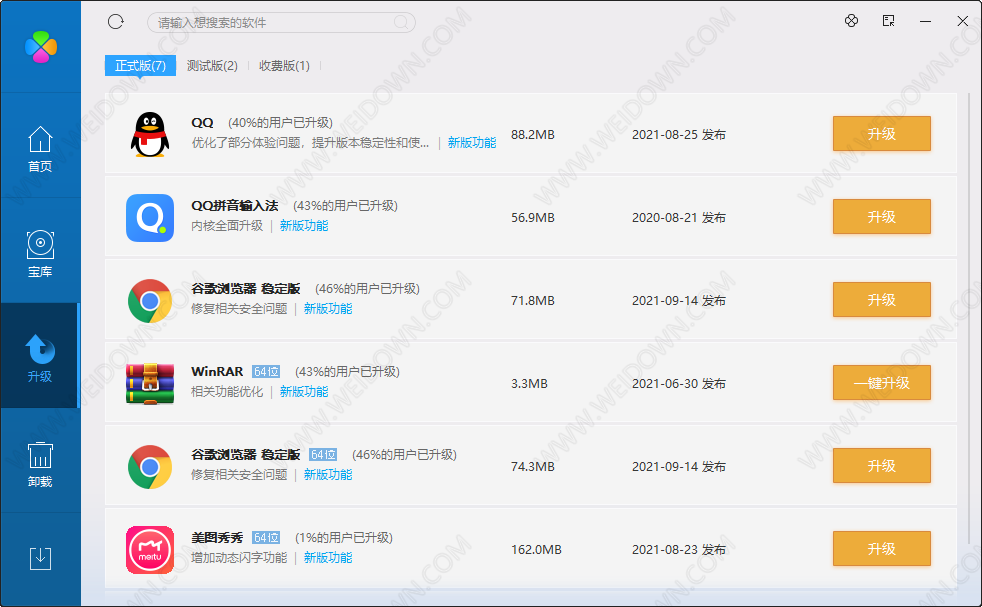Click 升级 button for 美图秀秀
The height and width of the screenshot is (607, 982).
click(x=881, y=549)
